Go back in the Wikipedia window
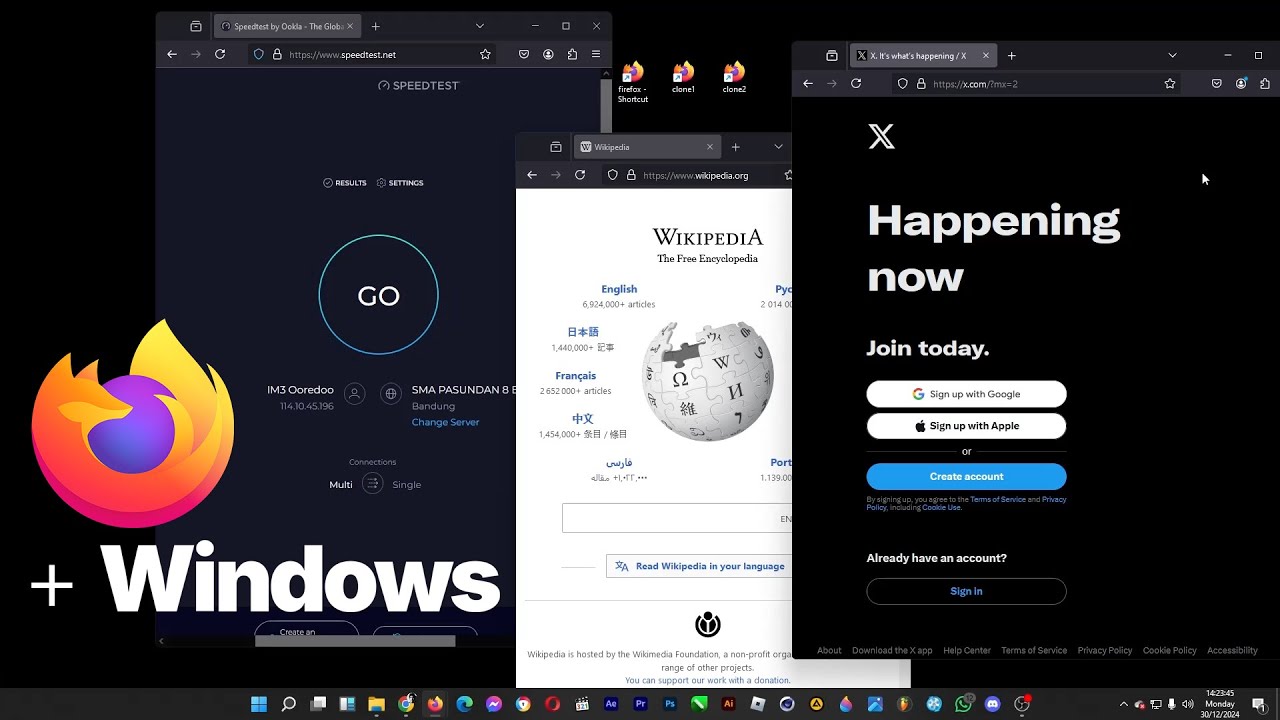Viewport: 1280px width, 720px height. [532, 175]
